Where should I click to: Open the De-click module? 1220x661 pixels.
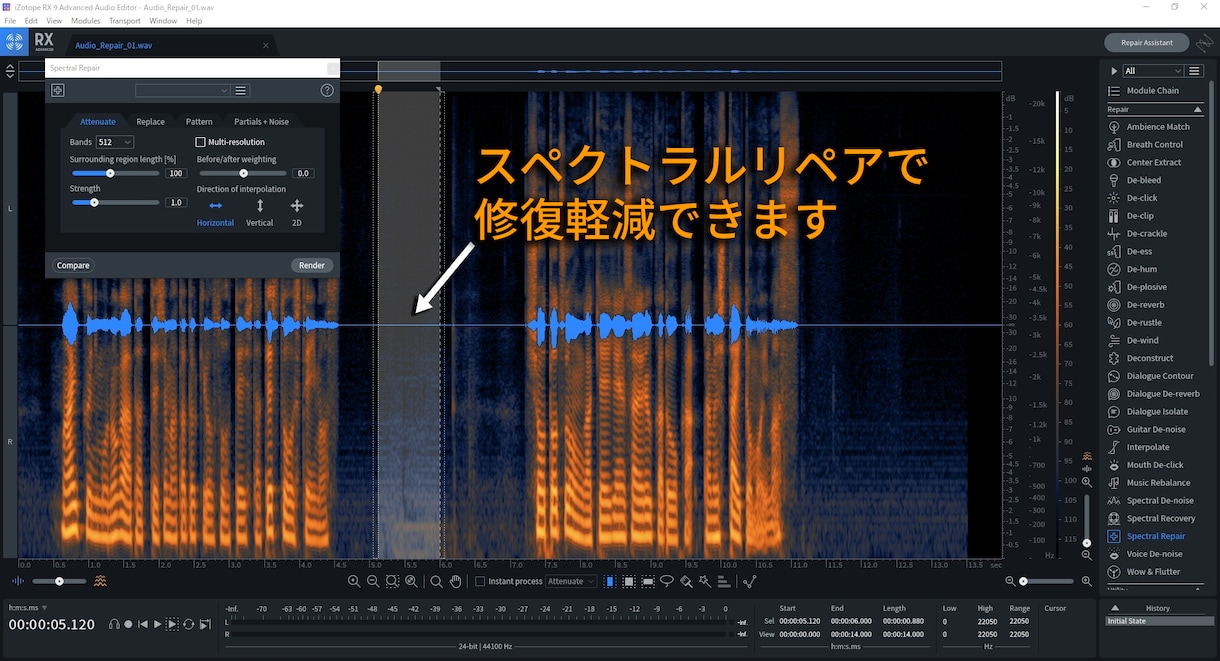1155,198
